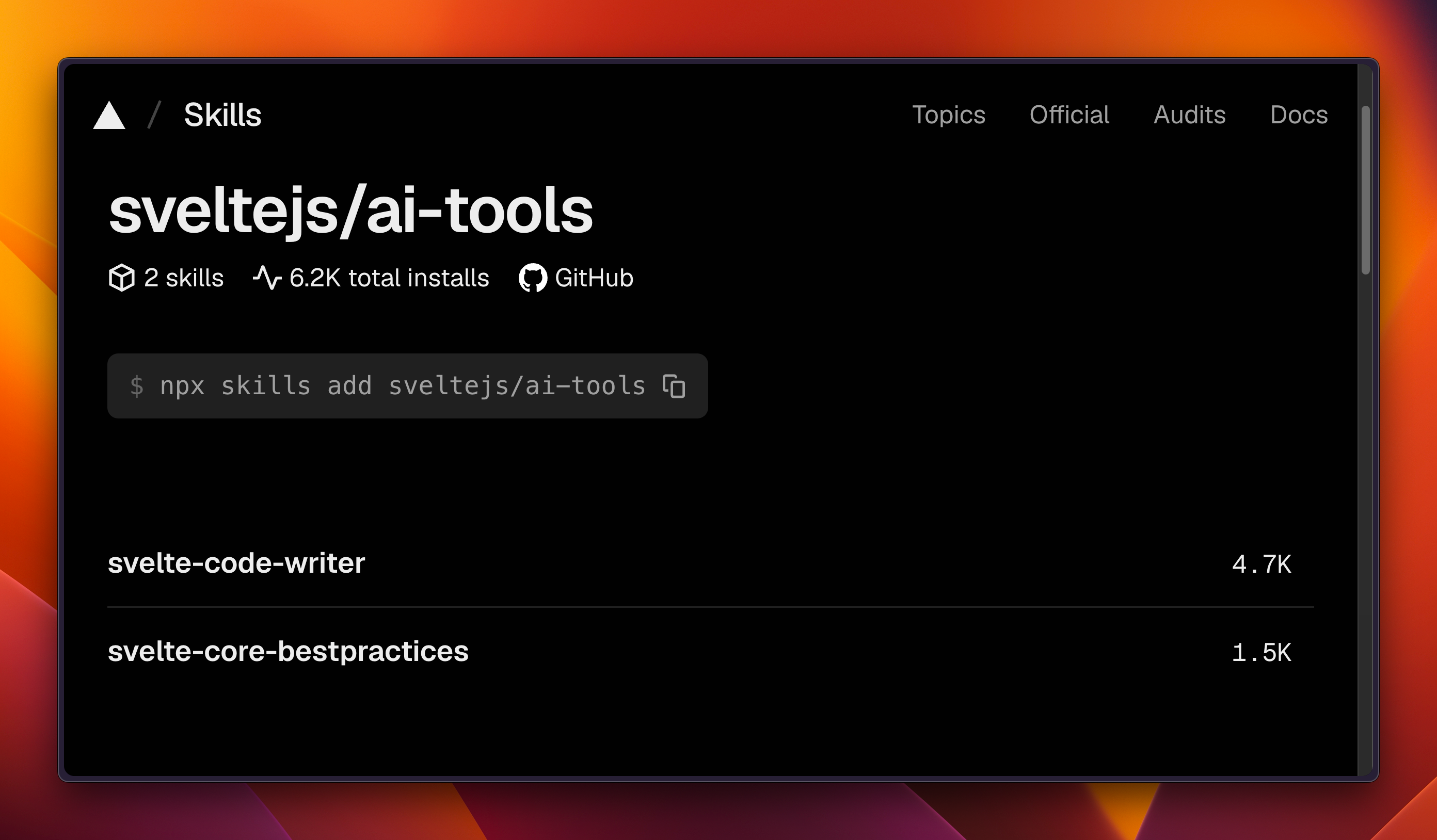Click the GitHub octocat icon
The image size is (1437, 840).
[x=533, y=278]
